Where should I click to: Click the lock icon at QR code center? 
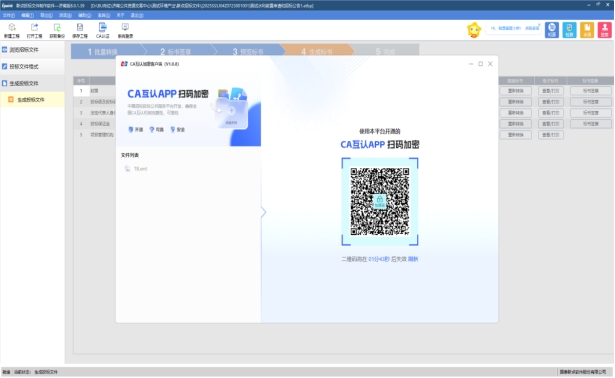click(x=380, y=201)
